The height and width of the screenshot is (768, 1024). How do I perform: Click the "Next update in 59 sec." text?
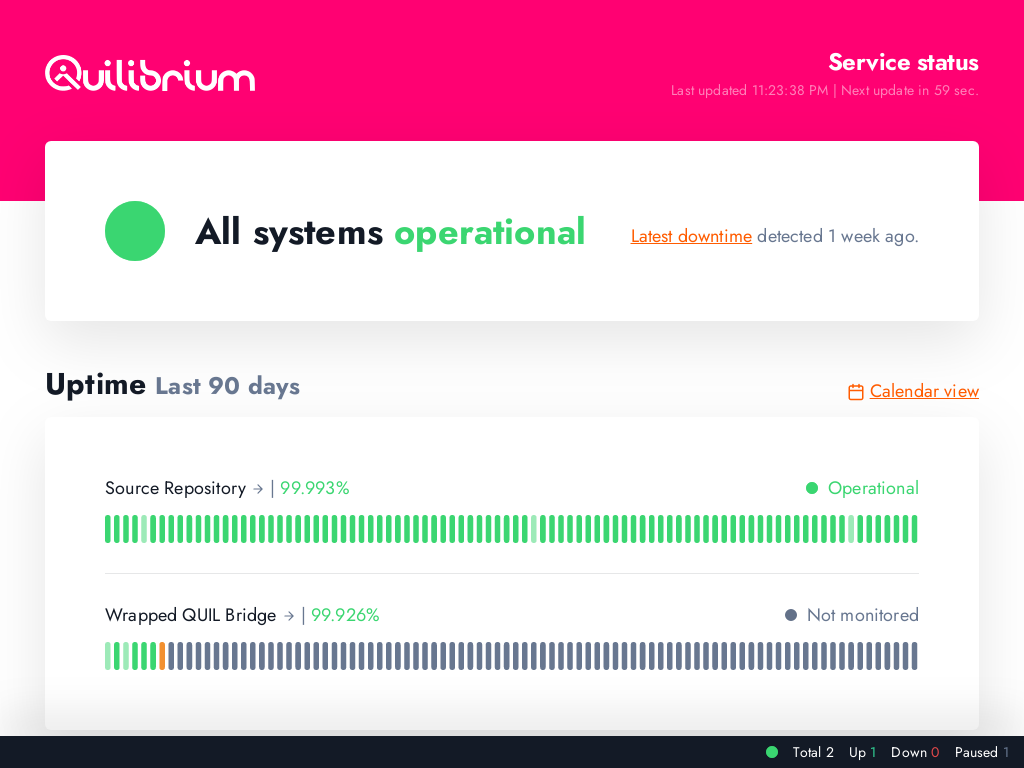point(910,91)
